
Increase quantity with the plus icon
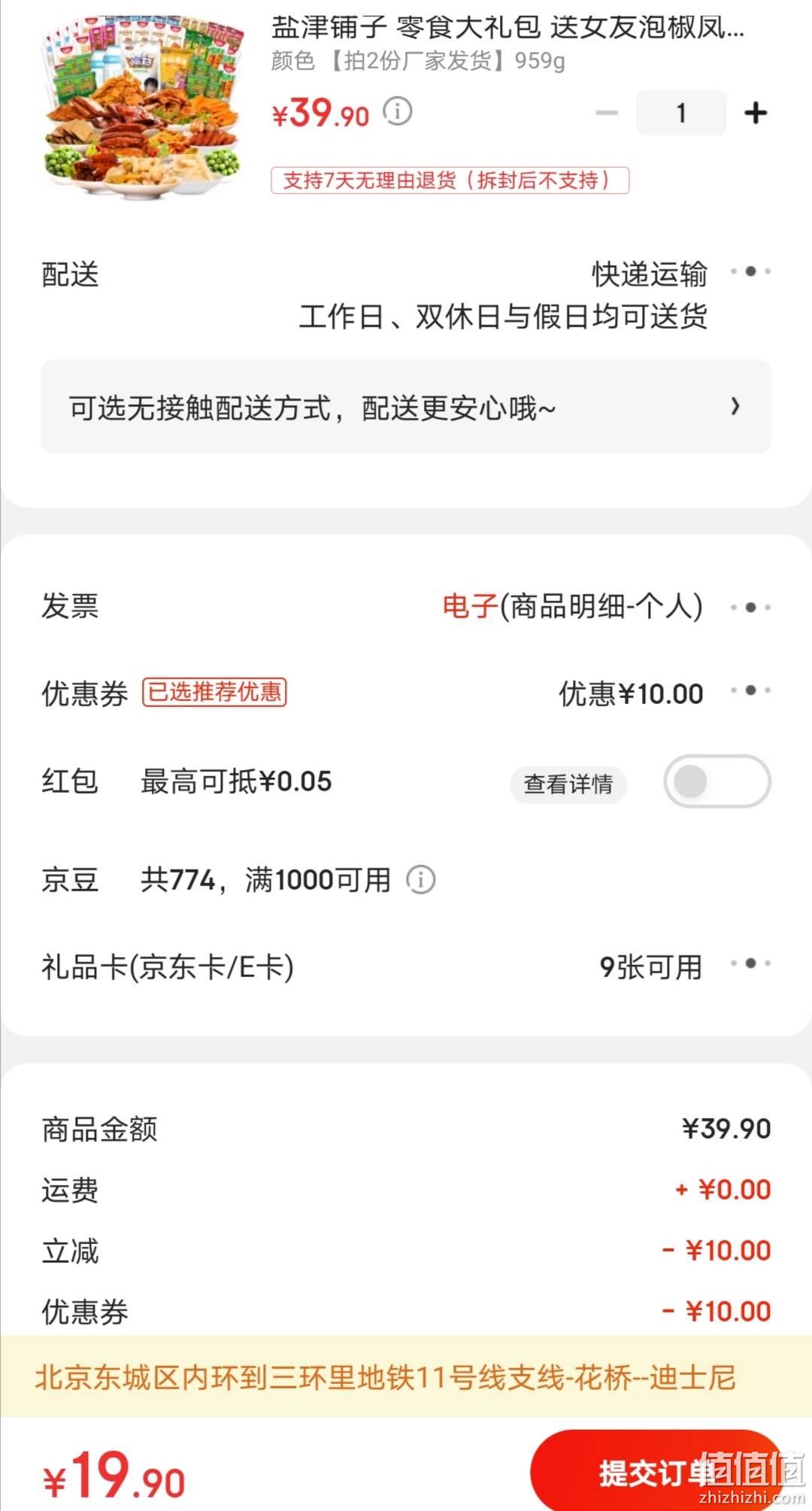point(755,113)
